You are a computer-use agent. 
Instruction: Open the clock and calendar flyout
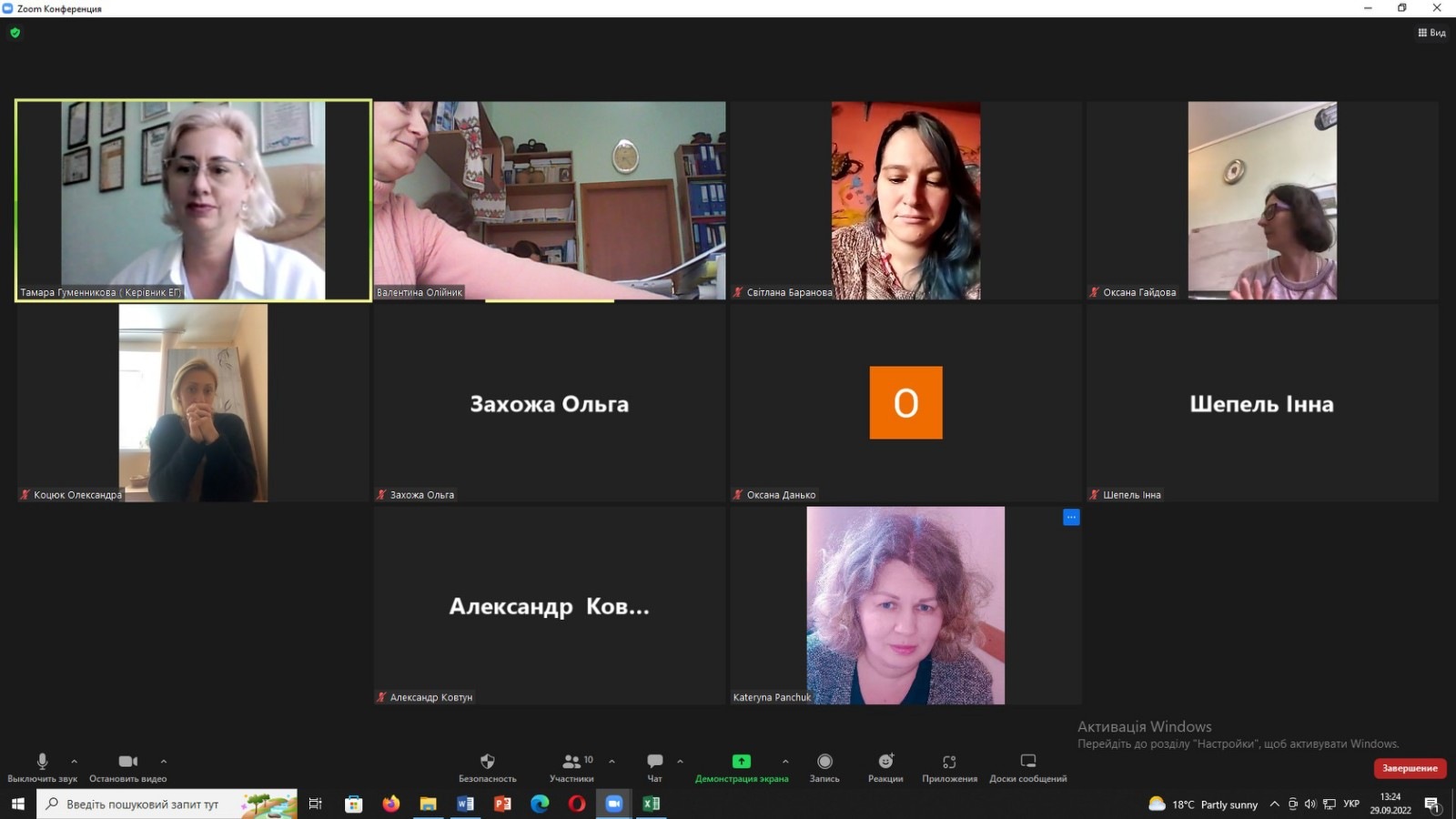[x=1390, y=804]
